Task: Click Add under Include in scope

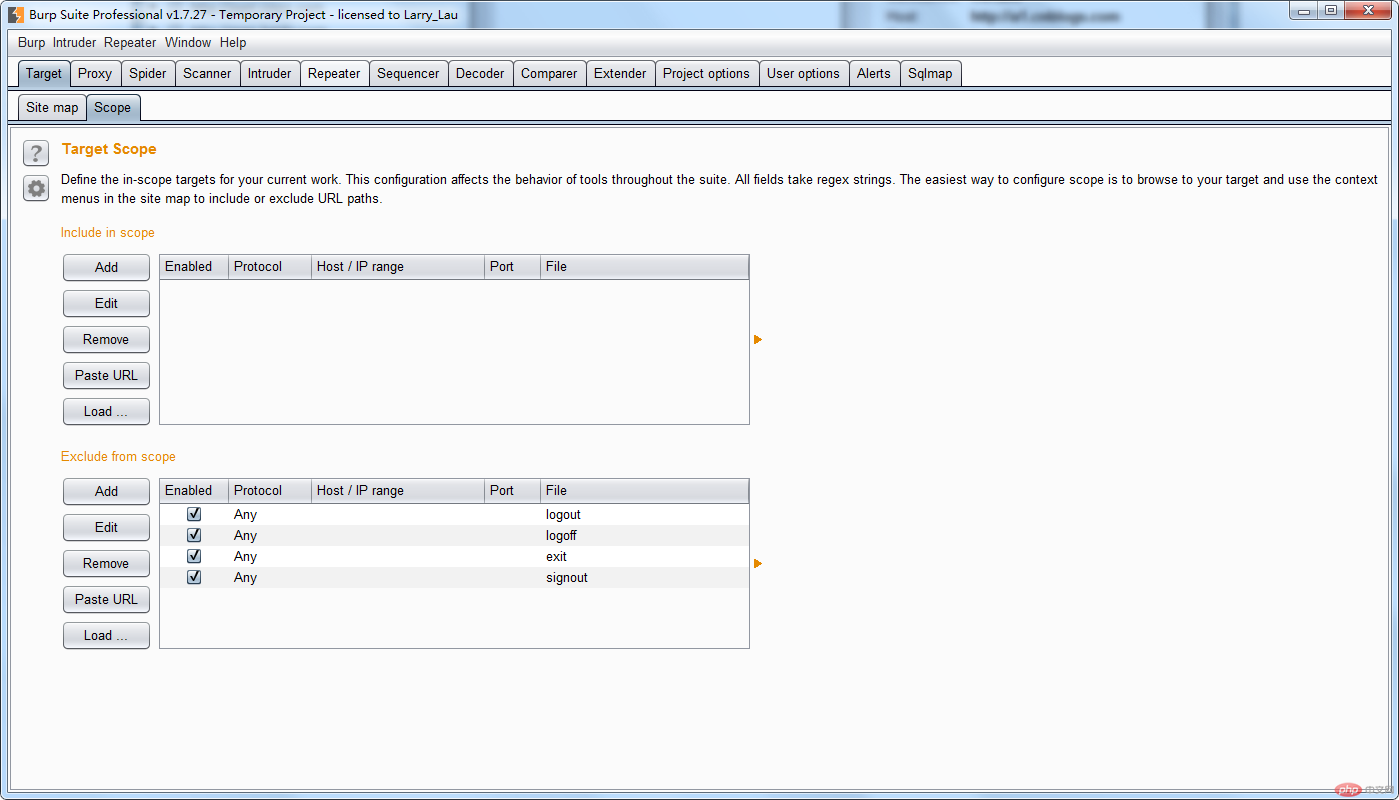Action: (x=106, y=267)
